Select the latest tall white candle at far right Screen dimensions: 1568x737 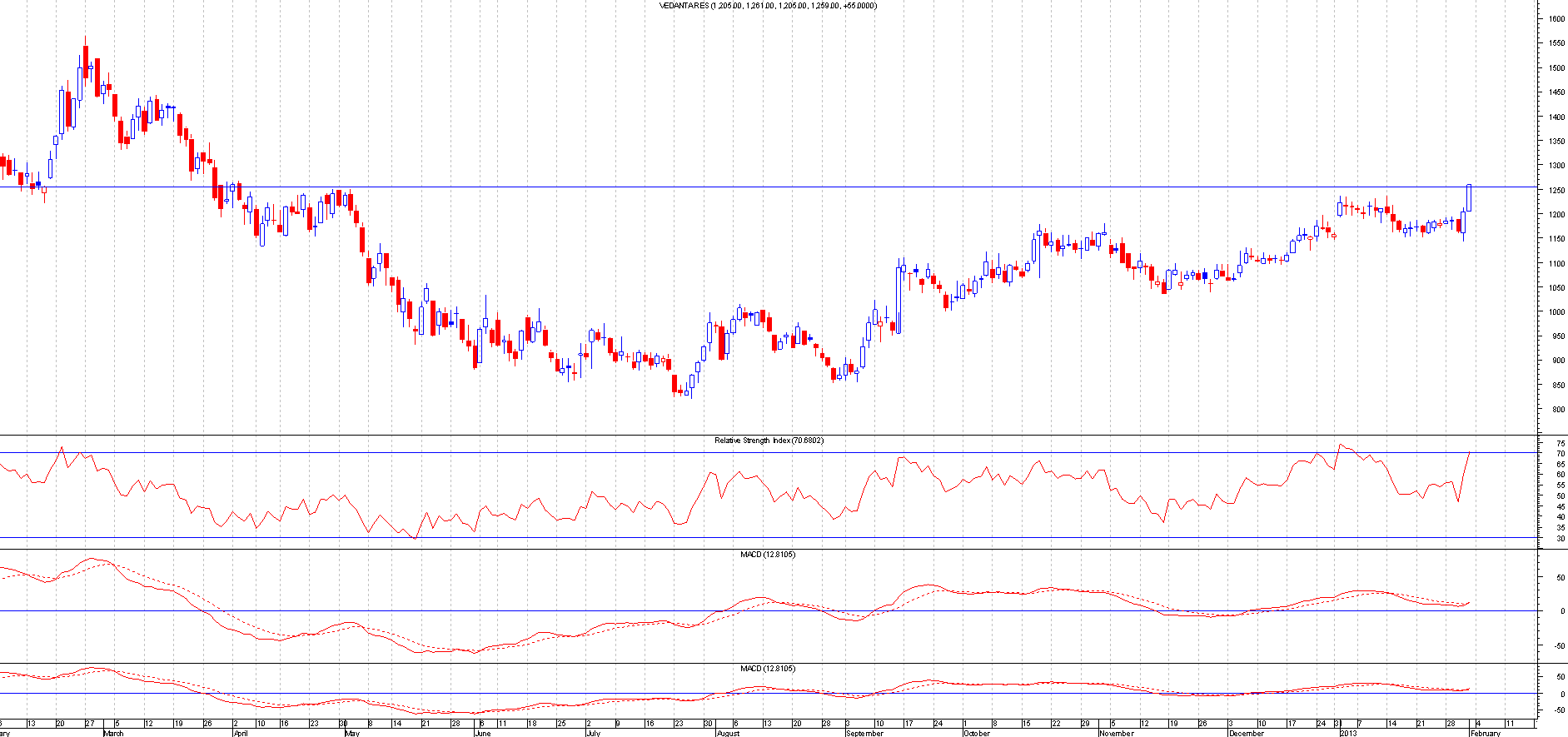tap(1469, 198)
